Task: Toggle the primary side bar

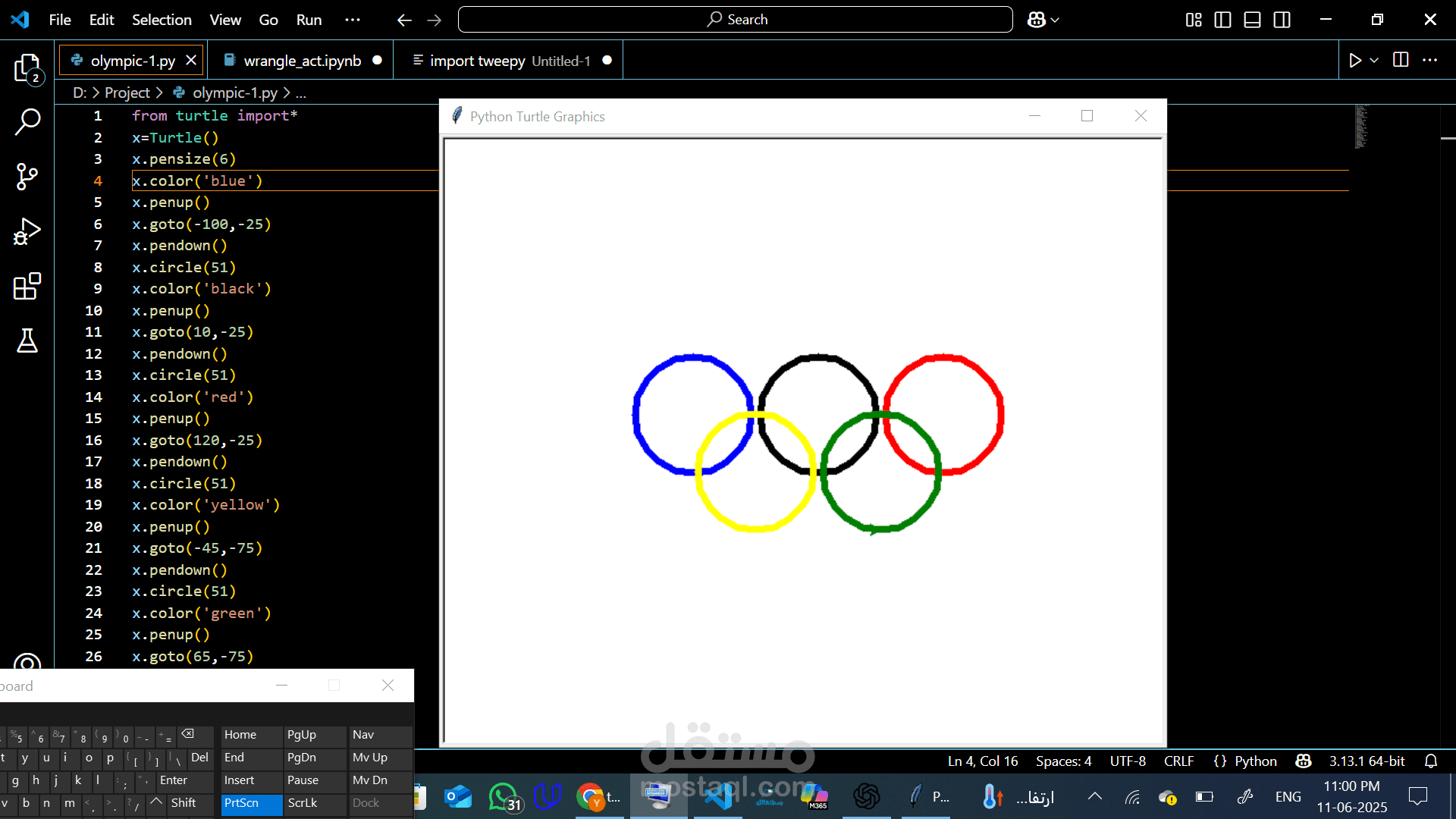Action: point(1222,20)
